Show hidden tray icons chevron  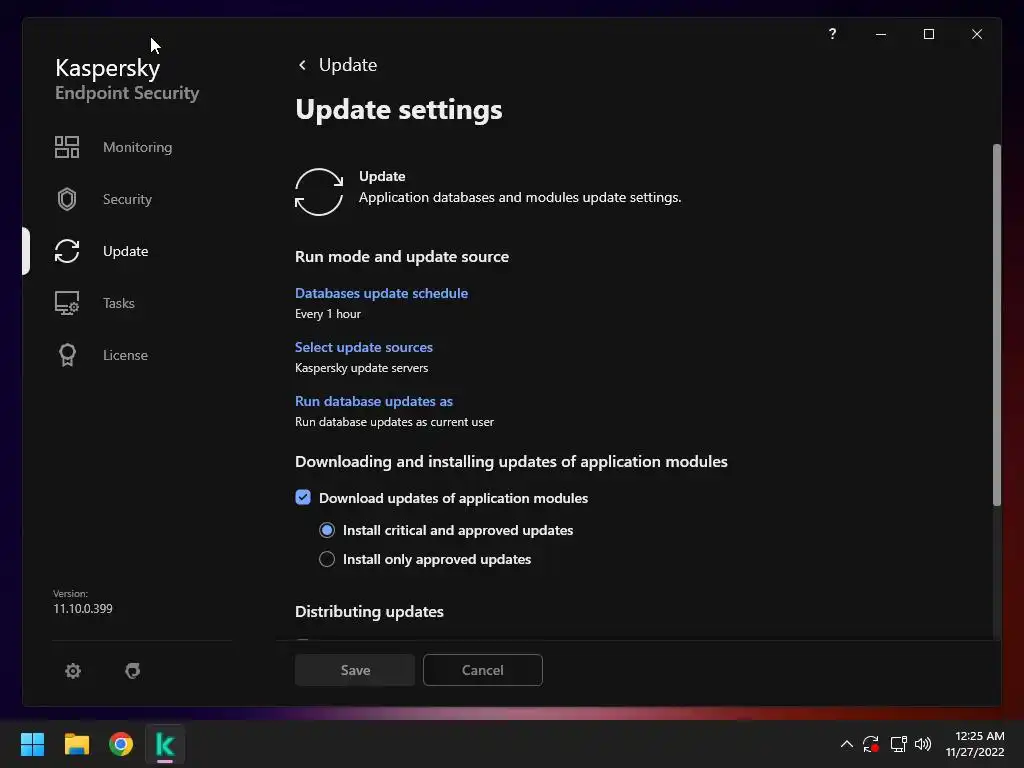[x=846, y=744]
